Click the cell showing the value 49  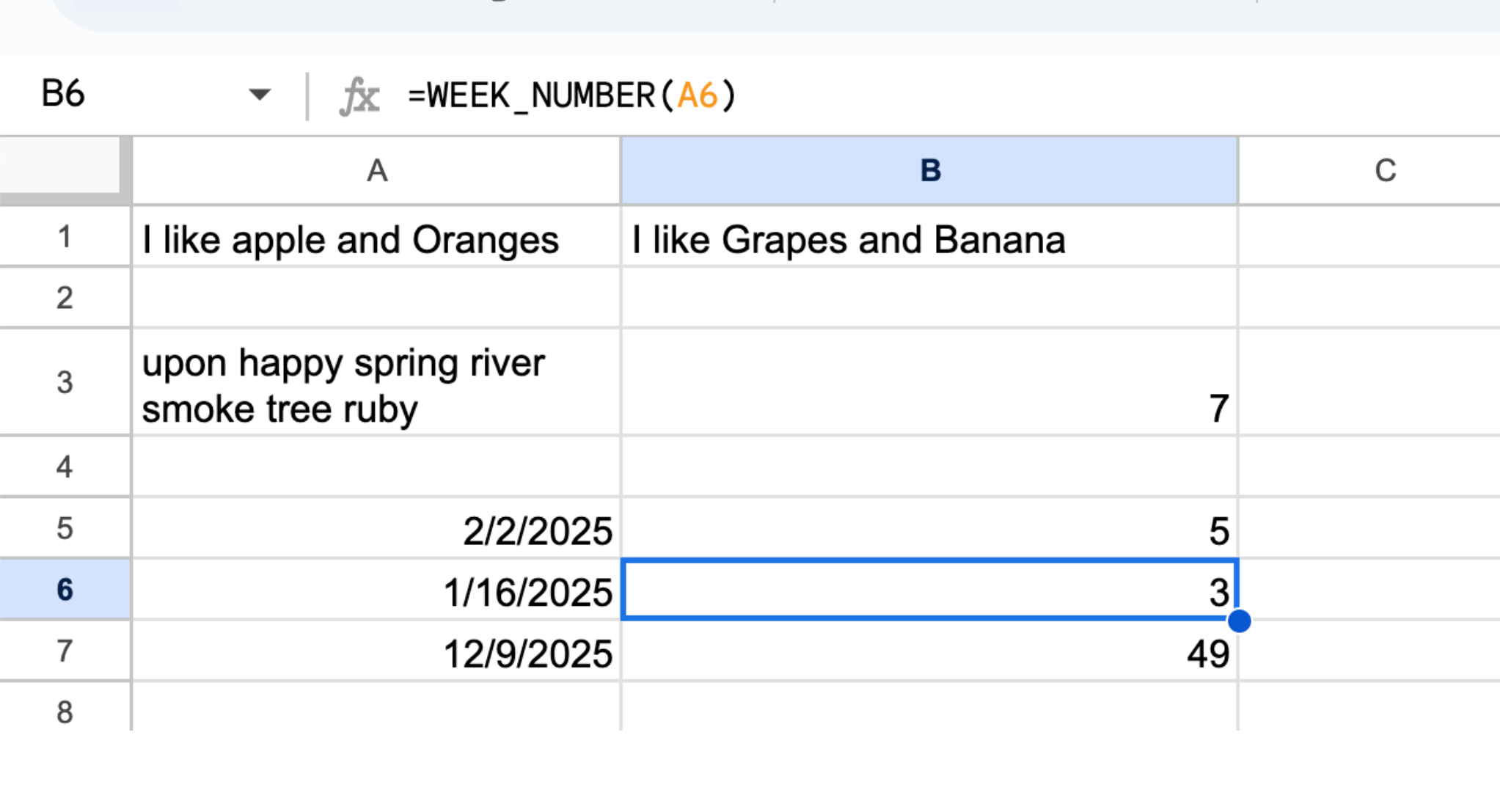point(929,653)
